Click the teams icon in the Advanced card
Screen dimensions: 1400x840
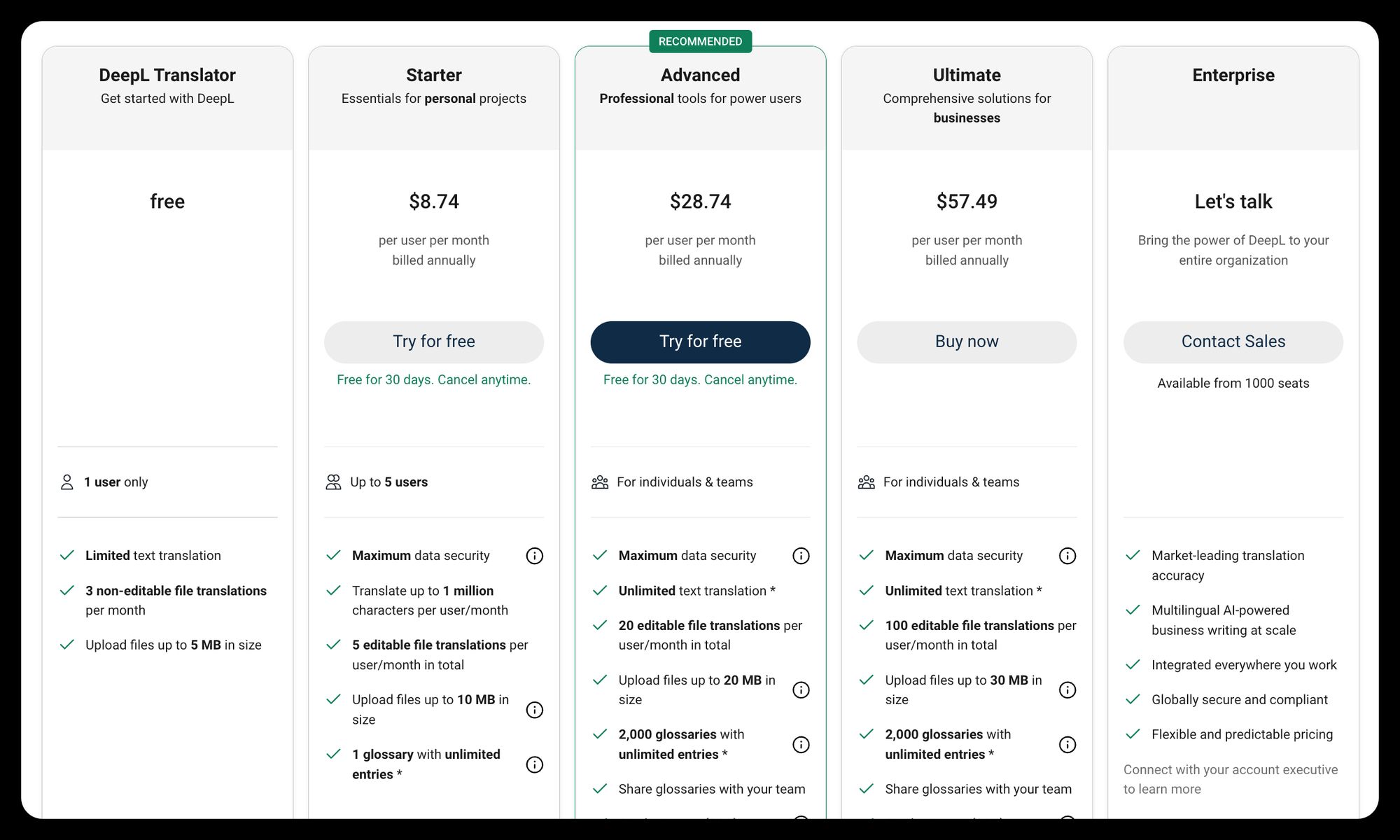[x=600, y=482]
